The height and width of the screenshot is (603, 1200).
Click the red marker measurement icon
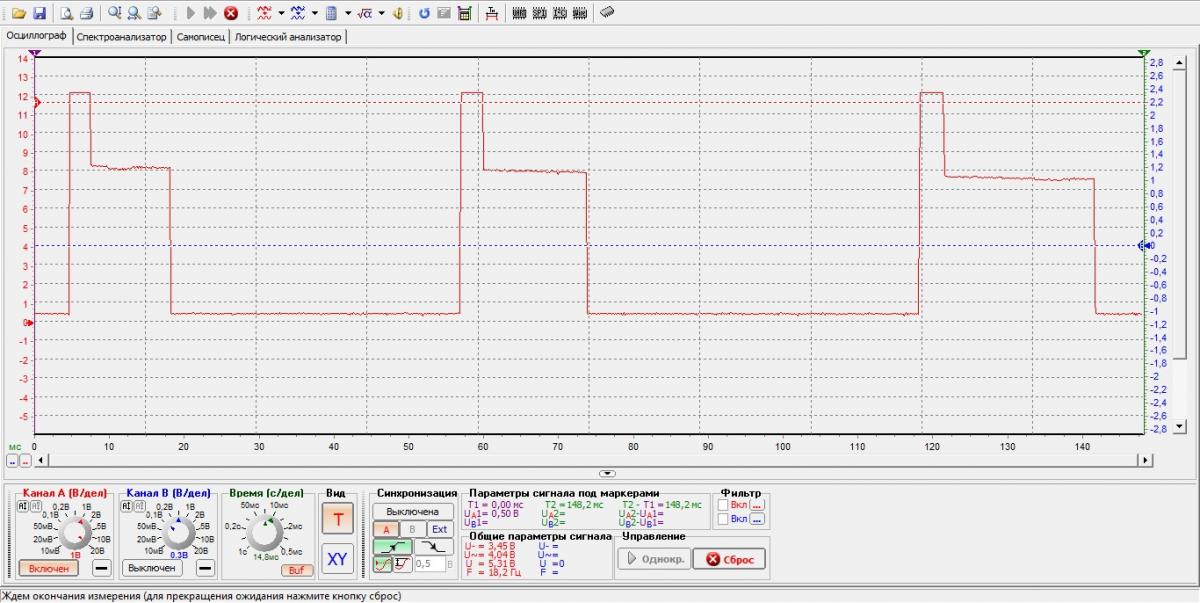(x=491, y=13)
